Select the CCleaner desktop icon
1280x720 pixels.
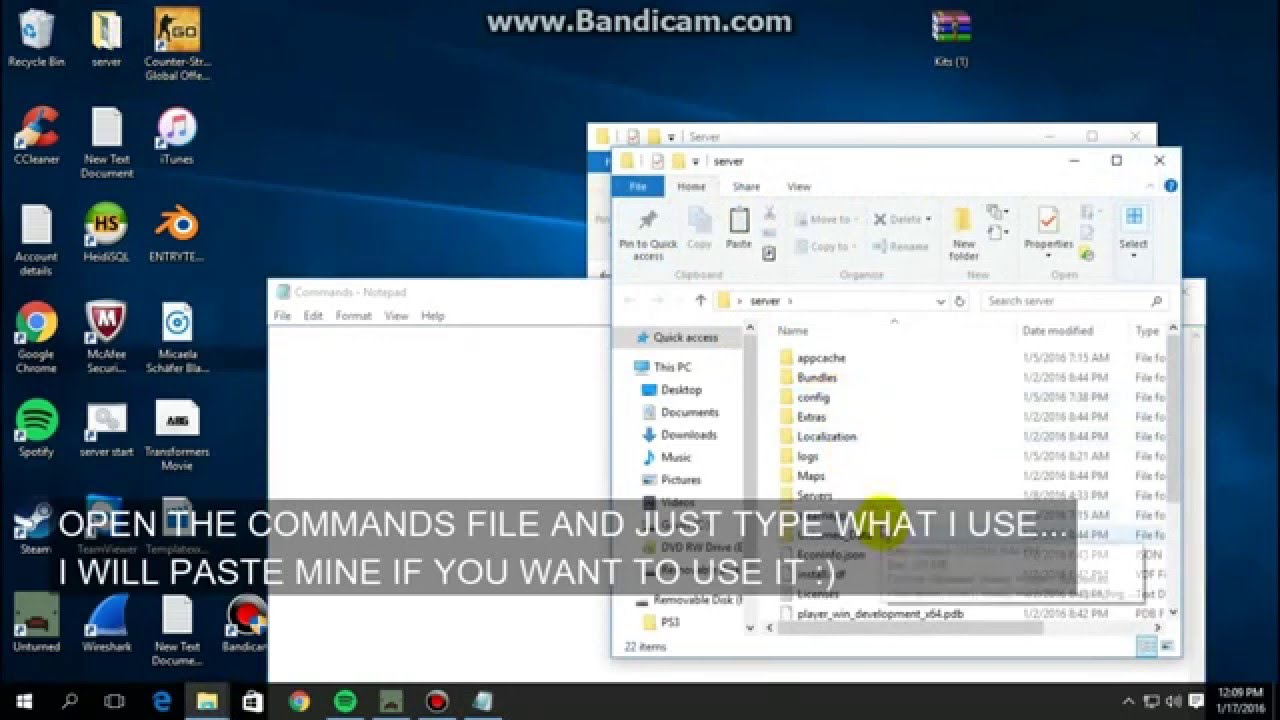[x=37, y=136]
